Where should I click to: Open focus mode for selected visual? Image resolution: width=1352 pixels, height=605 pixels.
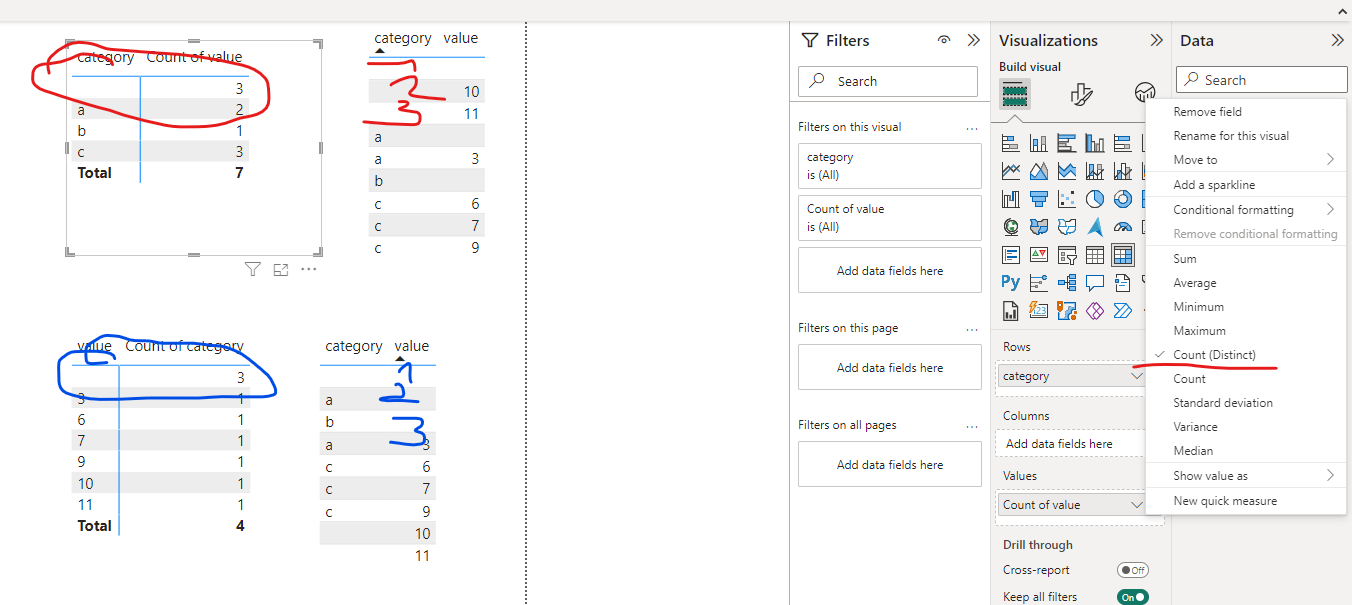tap(280, 269)
